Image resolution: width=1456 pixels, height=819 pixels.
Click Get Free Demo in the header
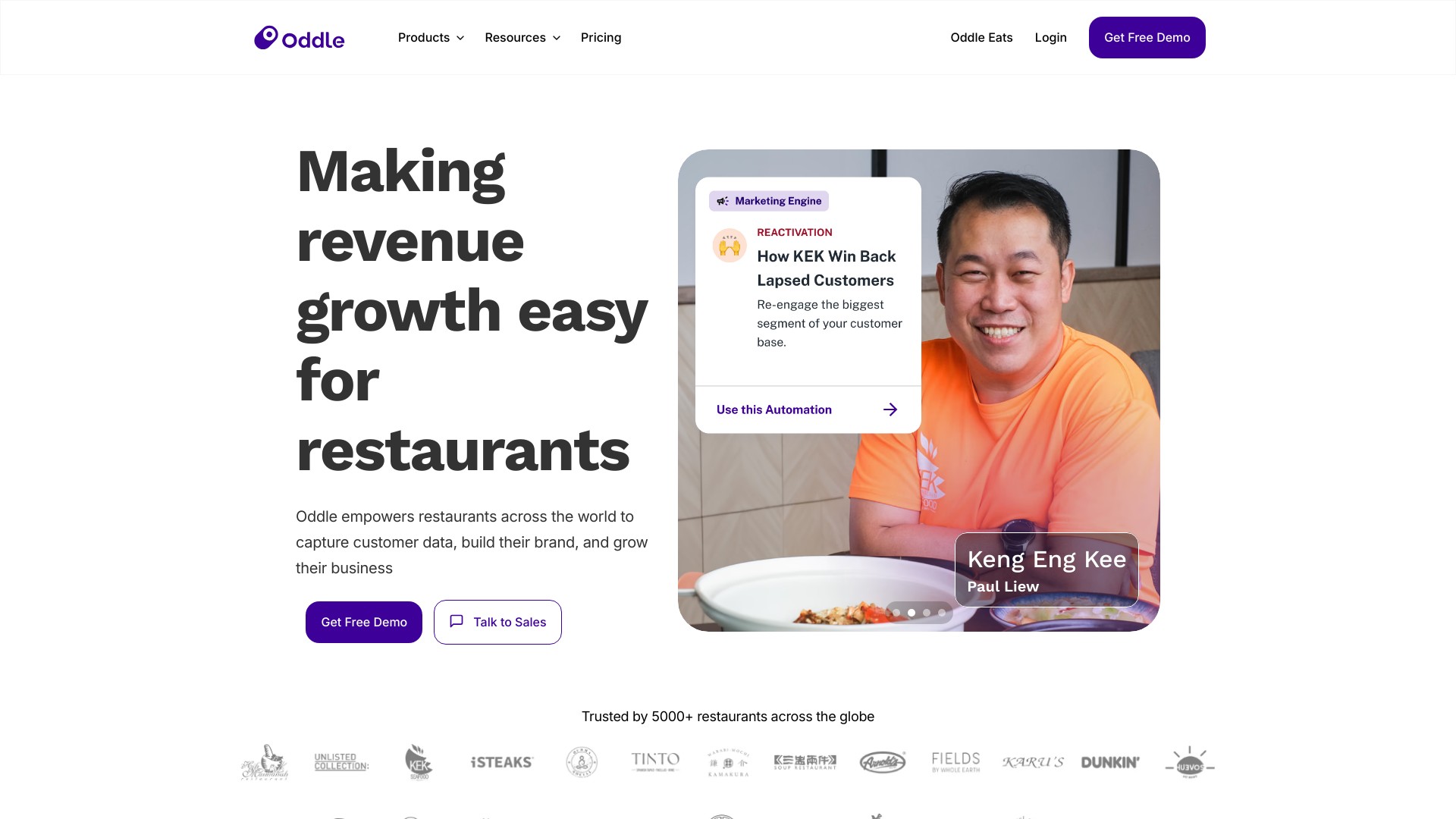(1147, 37)
